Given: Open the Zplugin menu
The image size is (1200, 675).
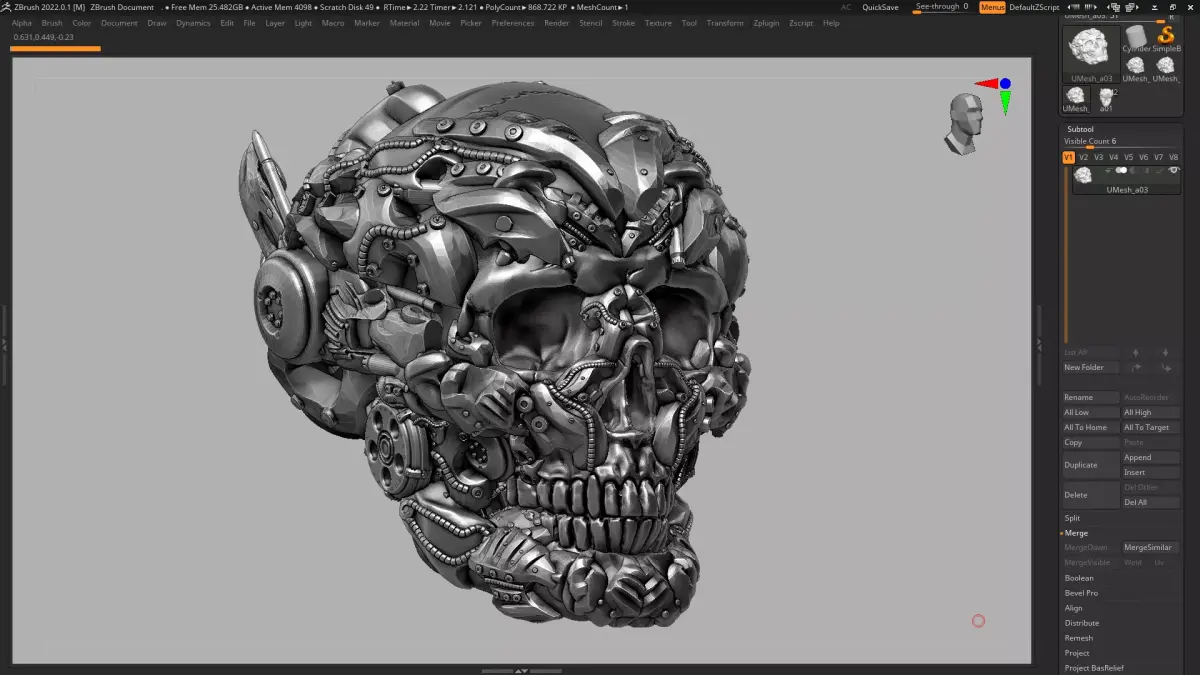Looking at the screenshot, I should [x=765, y=23].
